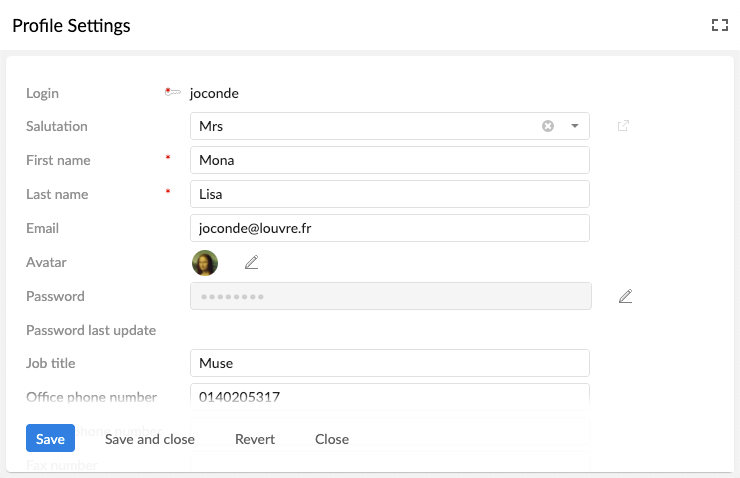
Task: Close the Profile Settings dialog
Action: [x=332, y=439]
